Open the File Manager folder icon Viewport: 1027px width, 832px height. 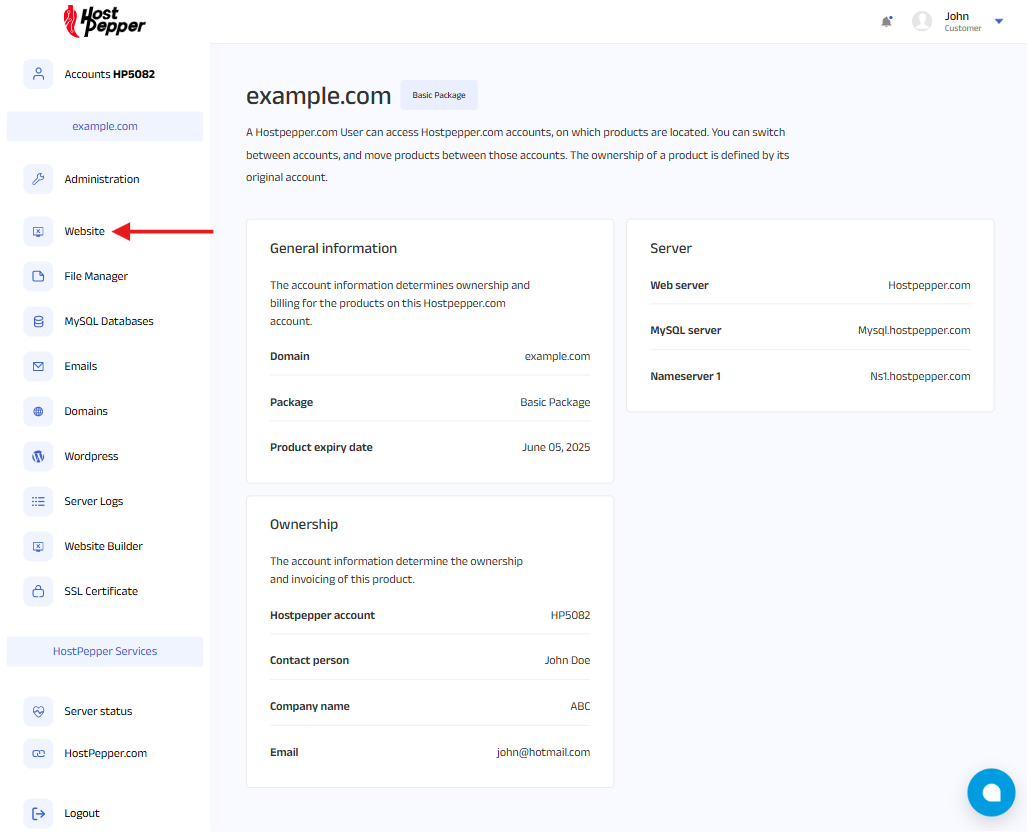click(38, 276)
